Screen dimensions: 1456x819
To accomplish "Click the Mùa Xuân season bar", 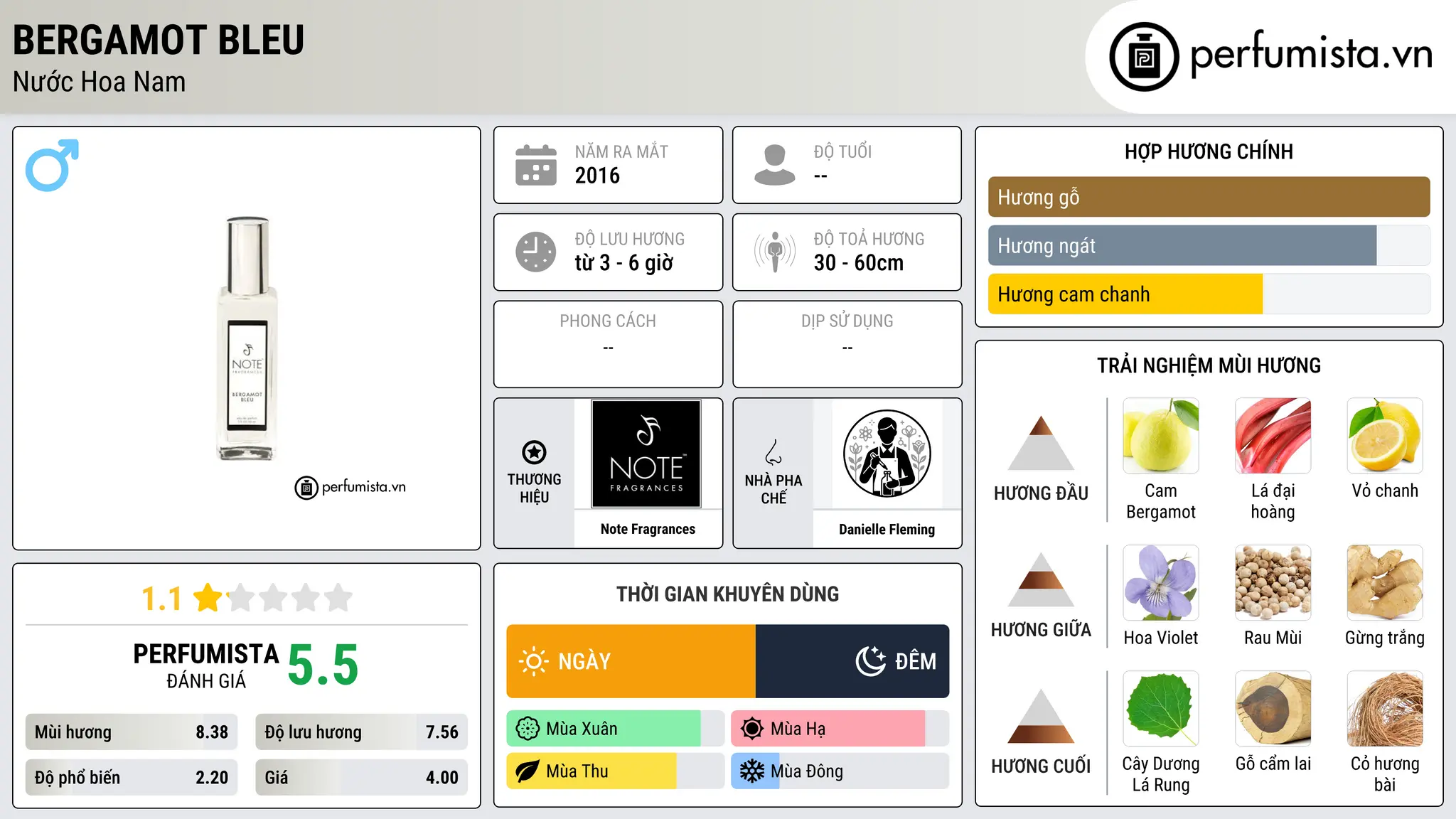I will click(615, 729).
